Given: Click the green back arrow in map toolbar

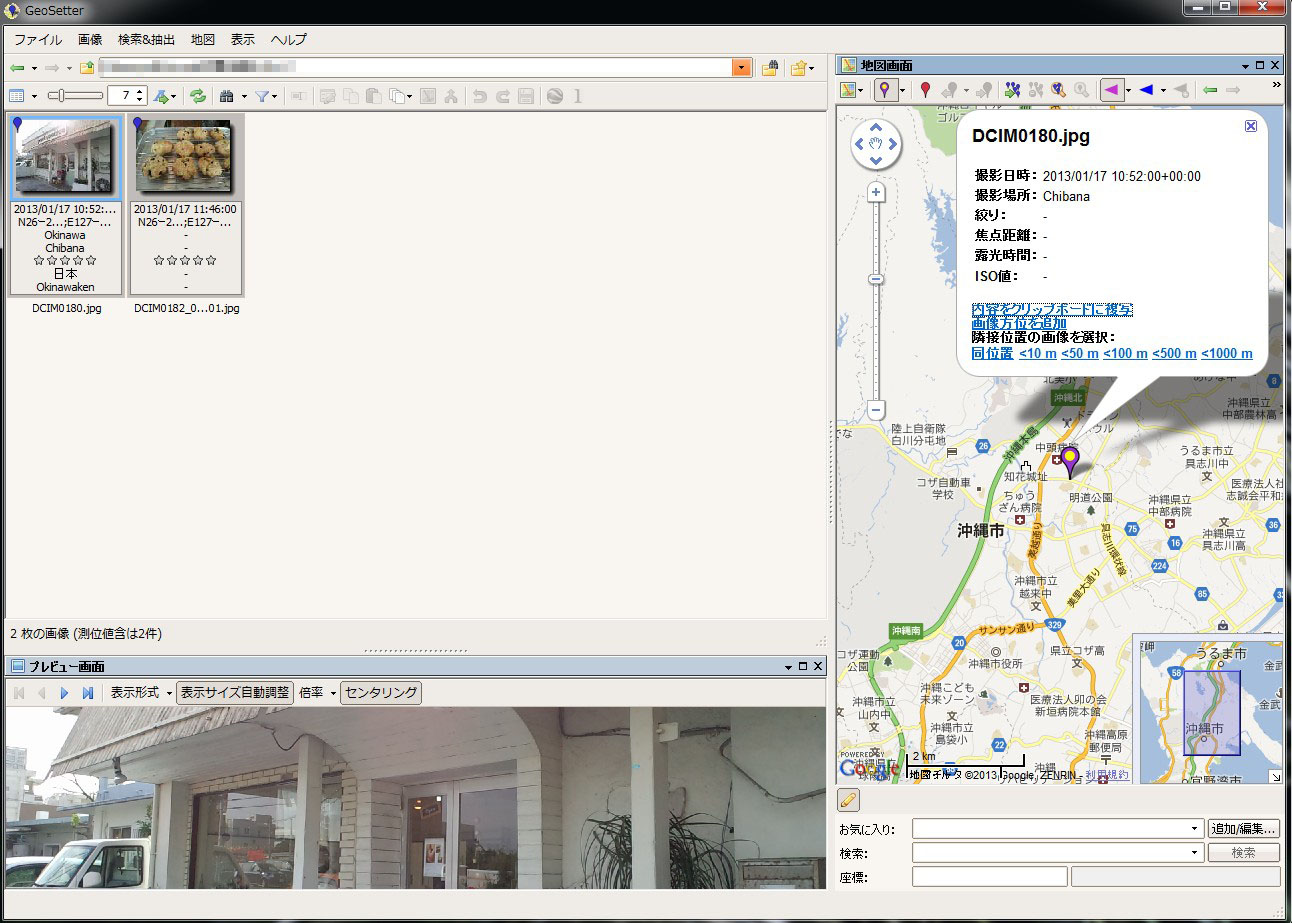Looking at the screenshot, I should 1211,90.
